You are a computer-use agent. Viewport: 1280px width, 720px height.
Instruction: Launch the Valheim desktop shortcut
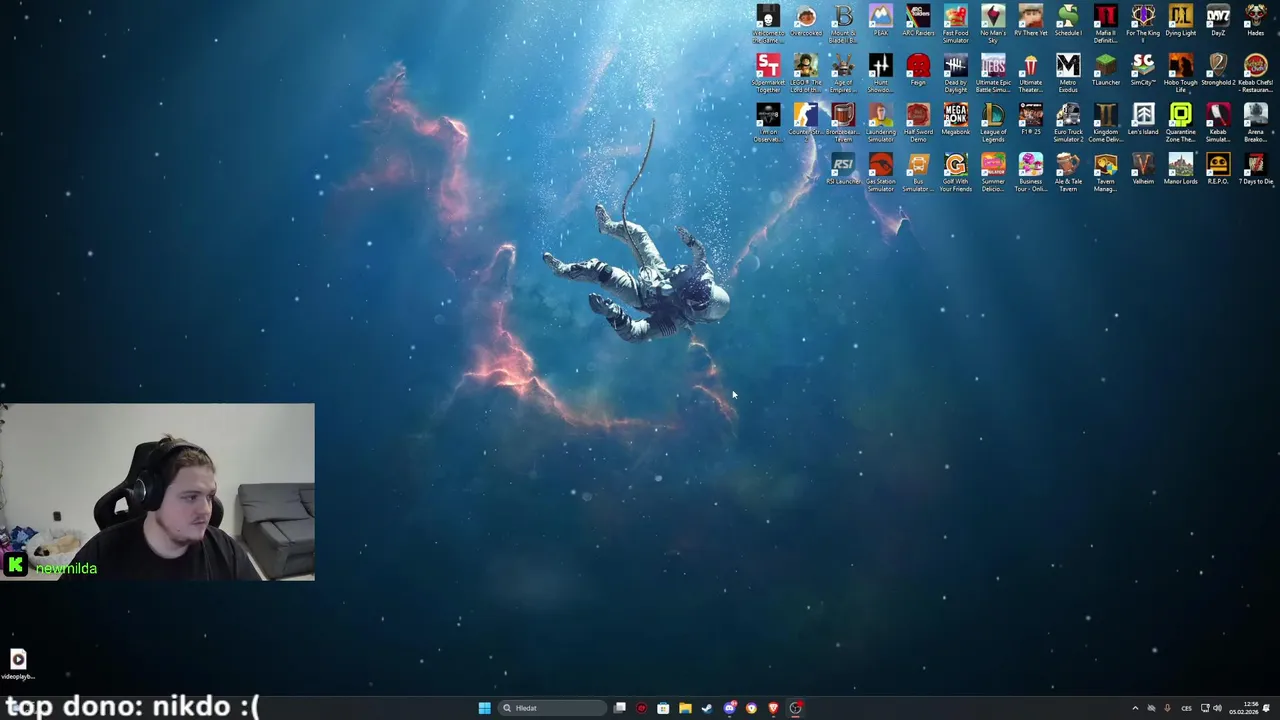point(1143,170)
